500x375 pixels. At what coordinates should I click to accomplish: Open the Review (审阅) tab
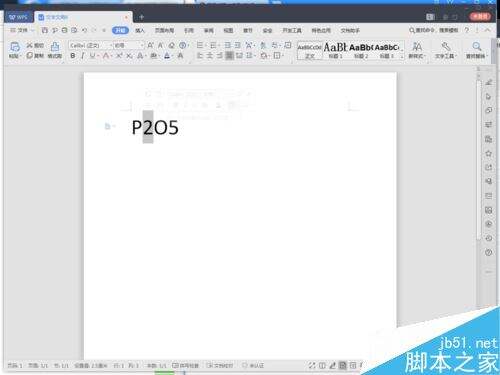[x=209, y=30]
